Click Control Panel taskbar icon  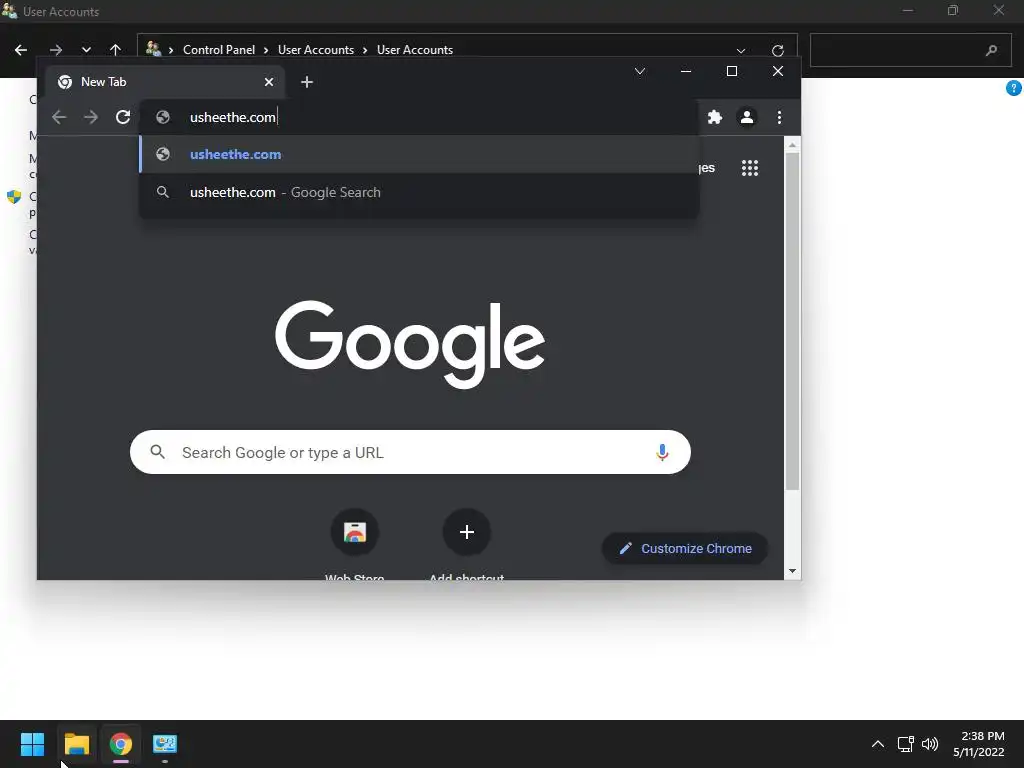click(x=165, y=744)
